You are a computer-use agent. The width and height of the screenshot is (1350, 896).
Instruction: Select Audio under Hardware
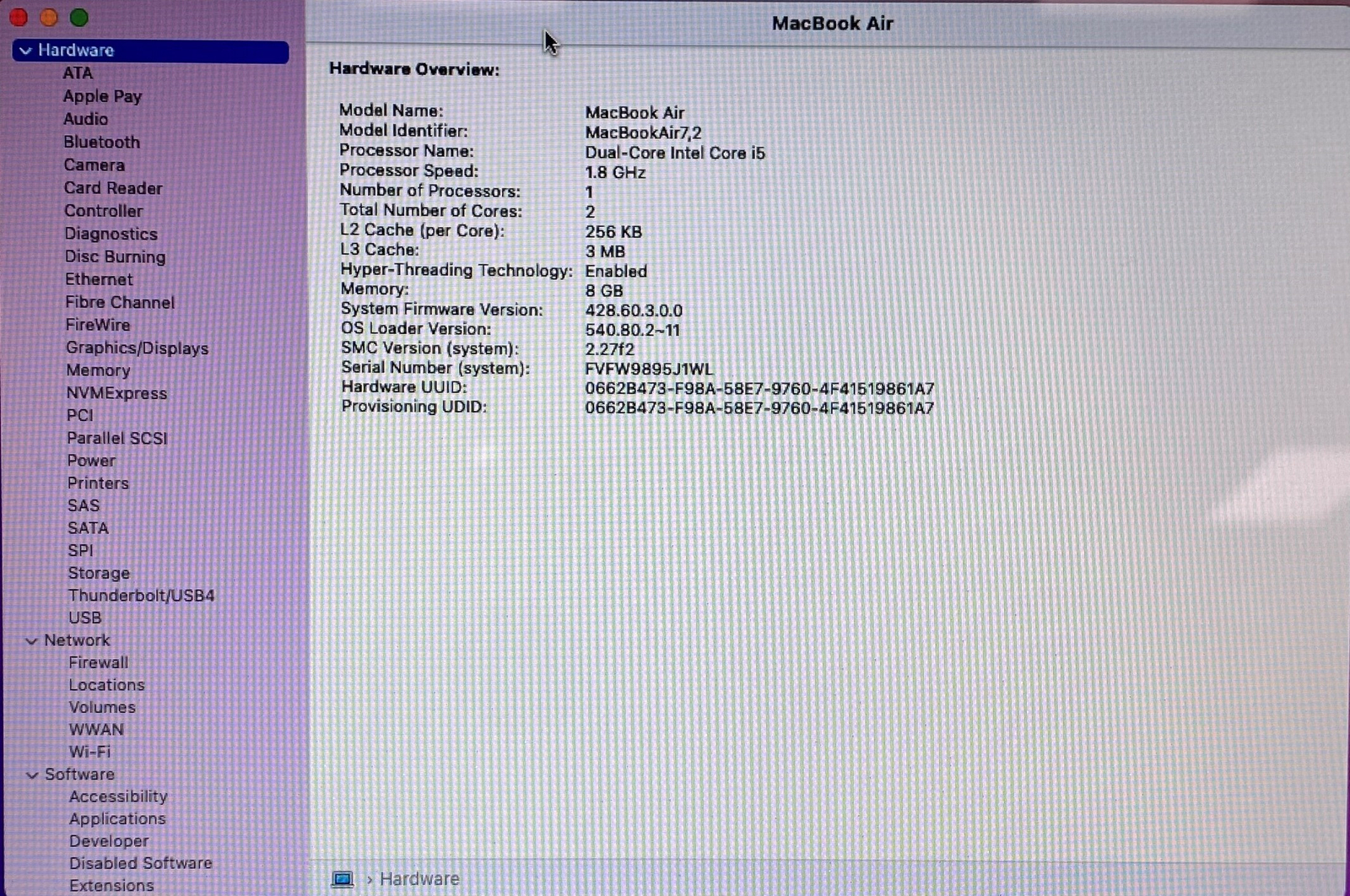pyautogui.click(x=85, y=119)
